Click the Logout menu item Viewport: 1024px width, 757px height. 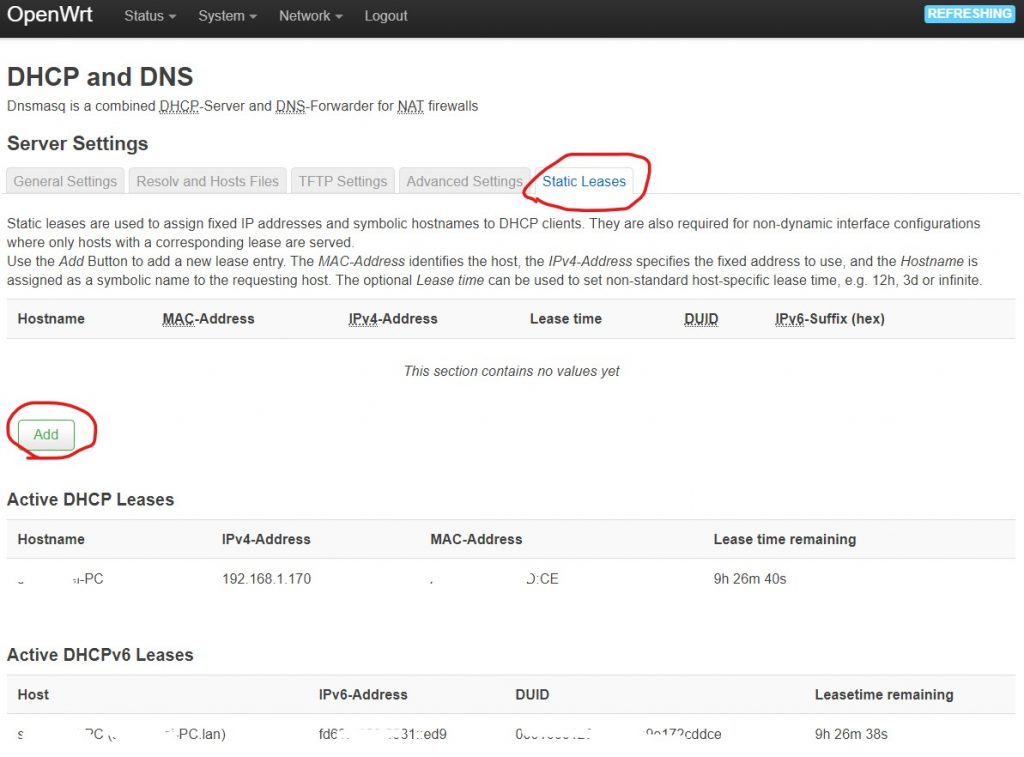click(385, 16)
